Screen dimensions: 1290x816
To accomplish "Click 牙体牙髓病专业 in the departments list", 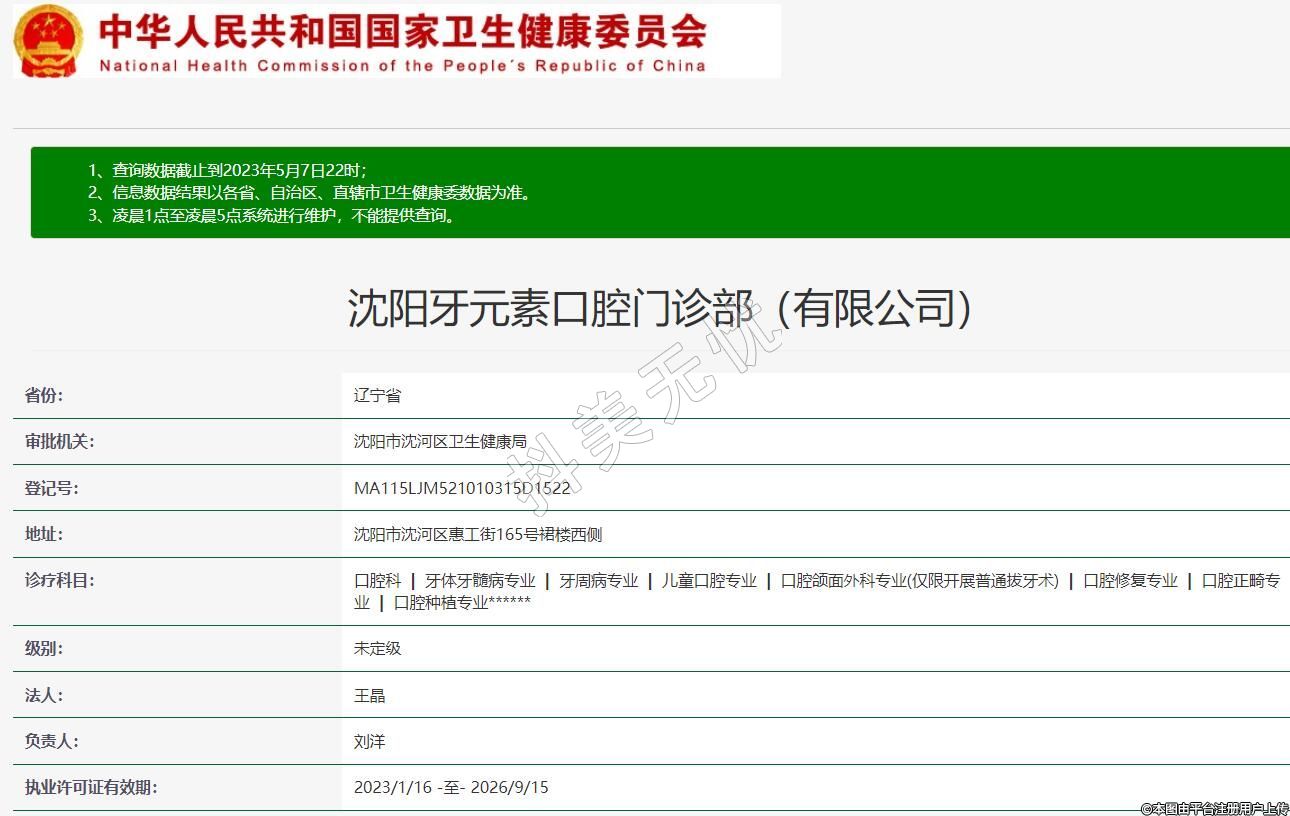I will (x=480, y=580).
